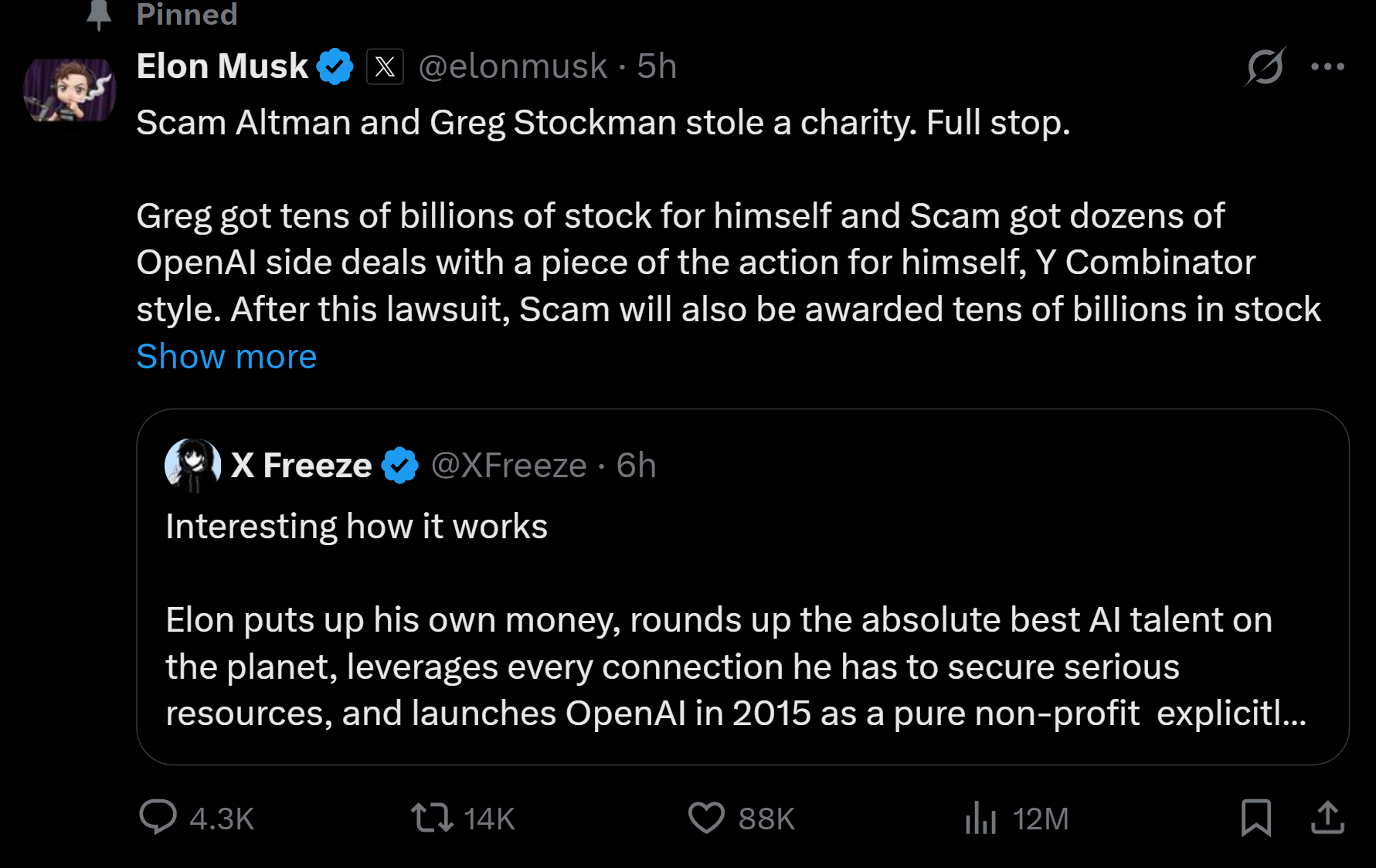Click the 5h post timestamp
The height and width of the screenshot is (868, 1376).
(657, 66)
